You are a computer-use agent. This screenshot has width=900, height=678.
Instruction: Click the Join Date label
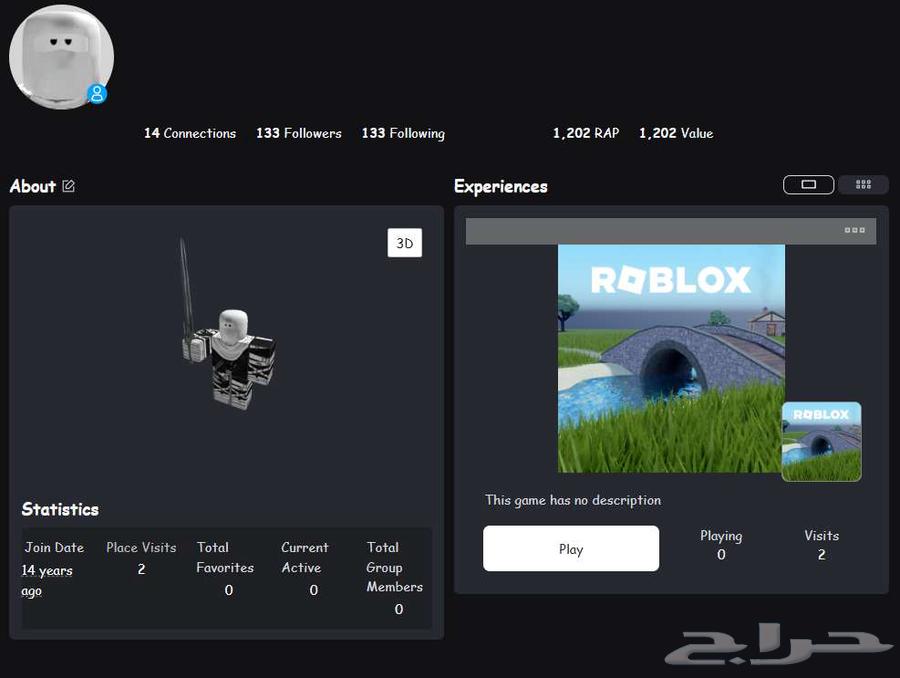pos(54,548)
